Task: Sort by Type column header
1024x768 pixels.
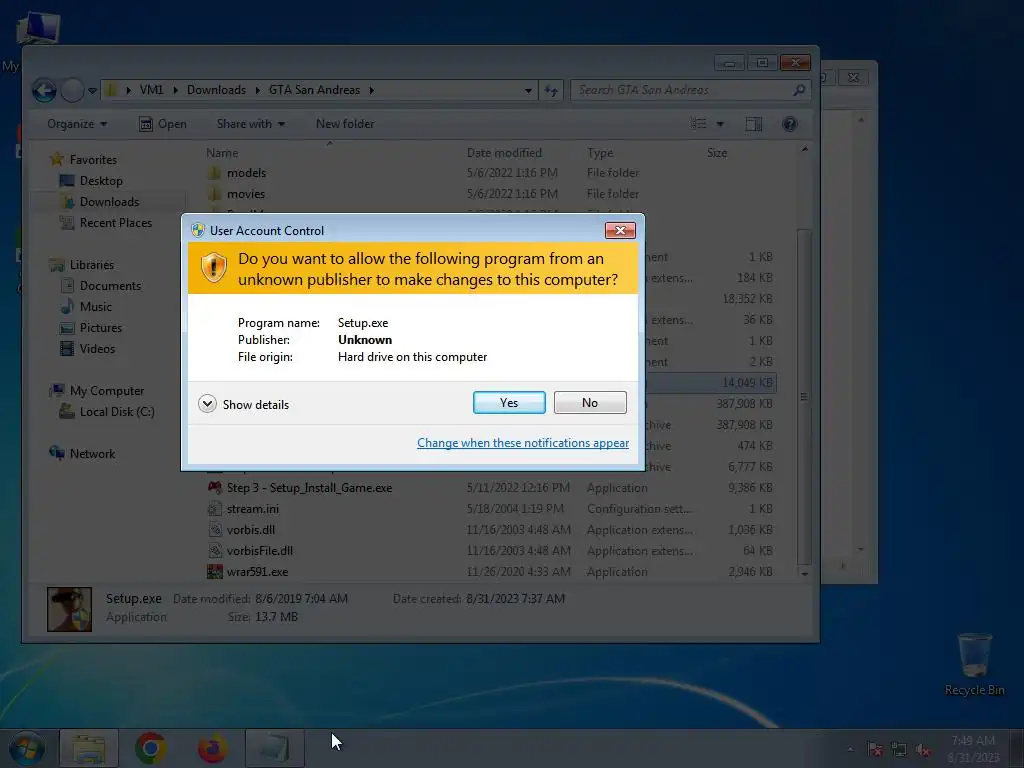Action: pyautogui.click(x=600, y=153)
